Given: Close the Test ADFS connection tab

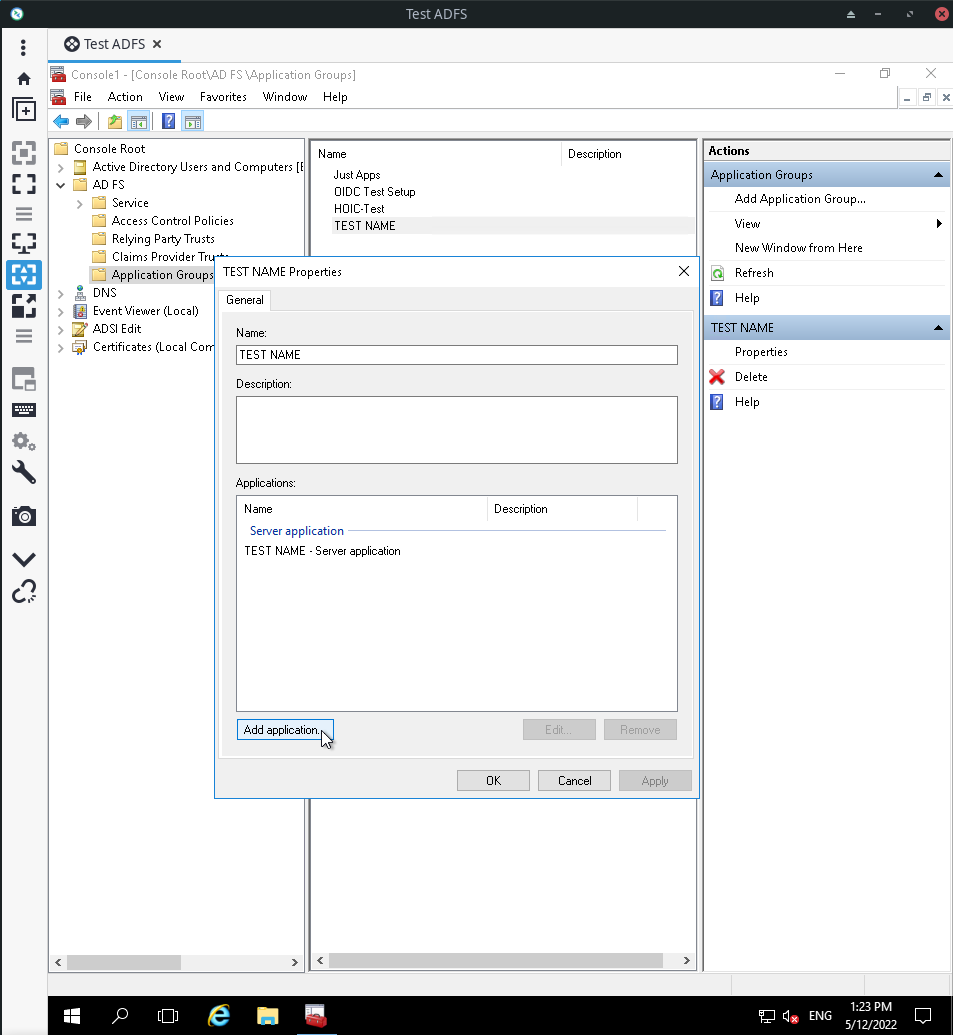Looking at the screenshot, I should click(x=157, y=44).
